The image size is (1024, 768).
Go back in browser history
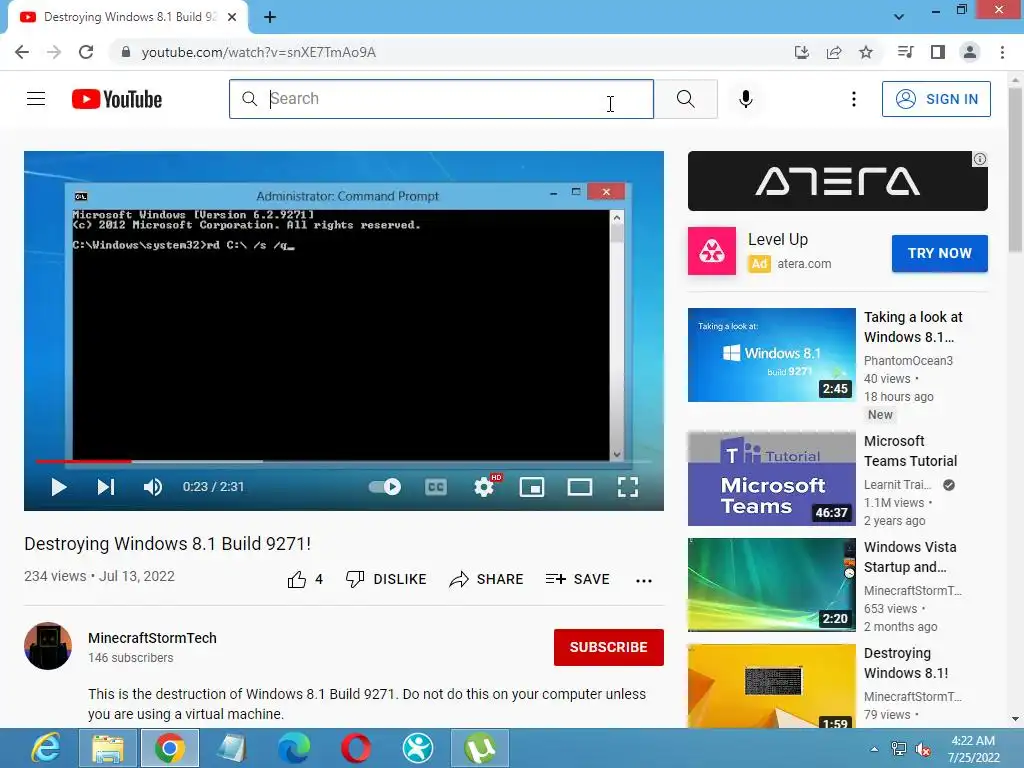point(22,52)
